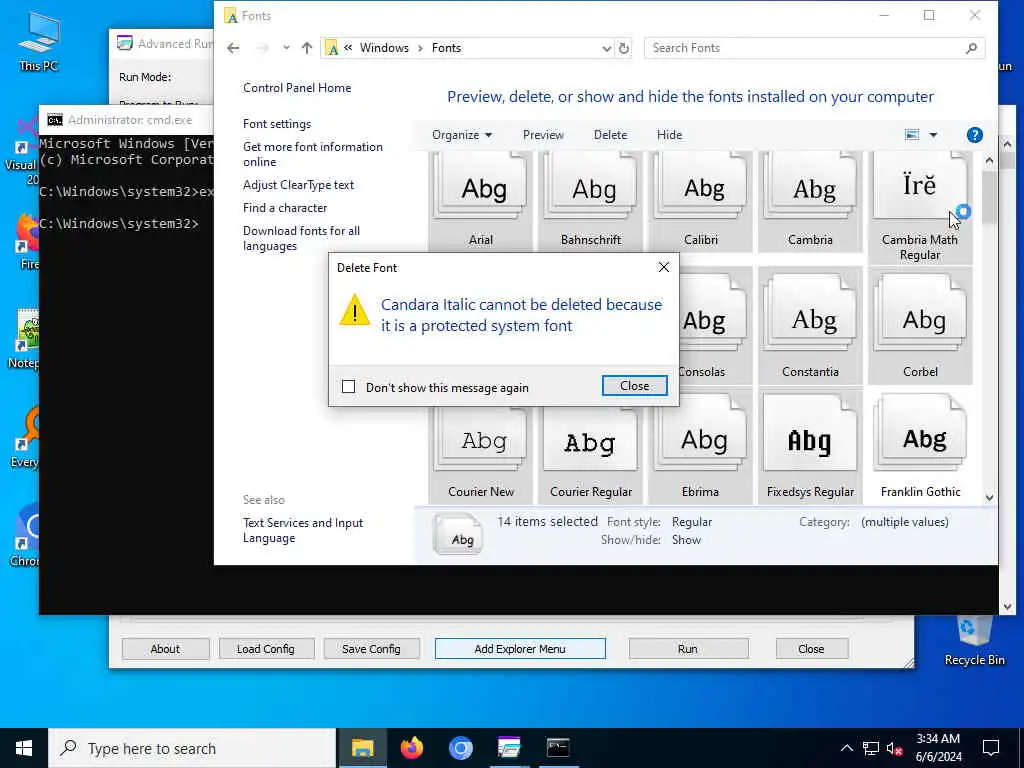Change the view layout icon

pos(912,135)
